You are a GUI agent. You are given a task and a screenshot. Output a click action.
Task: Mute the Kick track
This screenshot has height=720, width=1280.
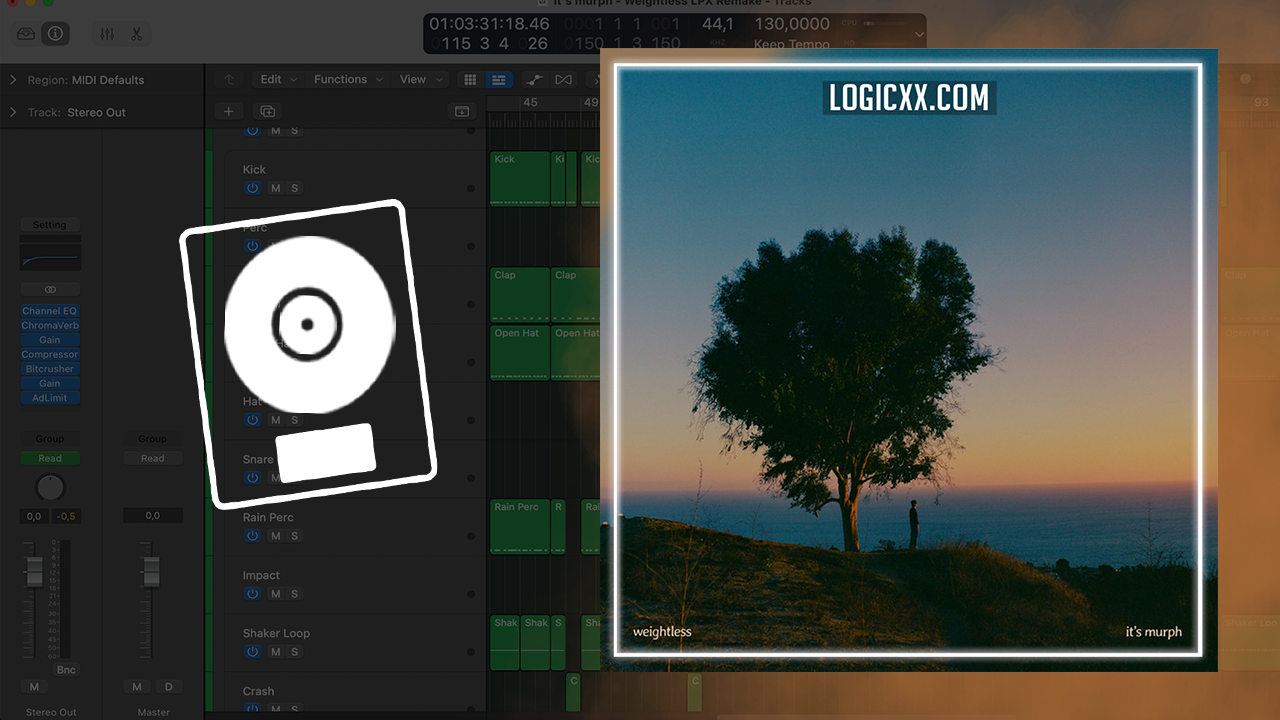276,188
